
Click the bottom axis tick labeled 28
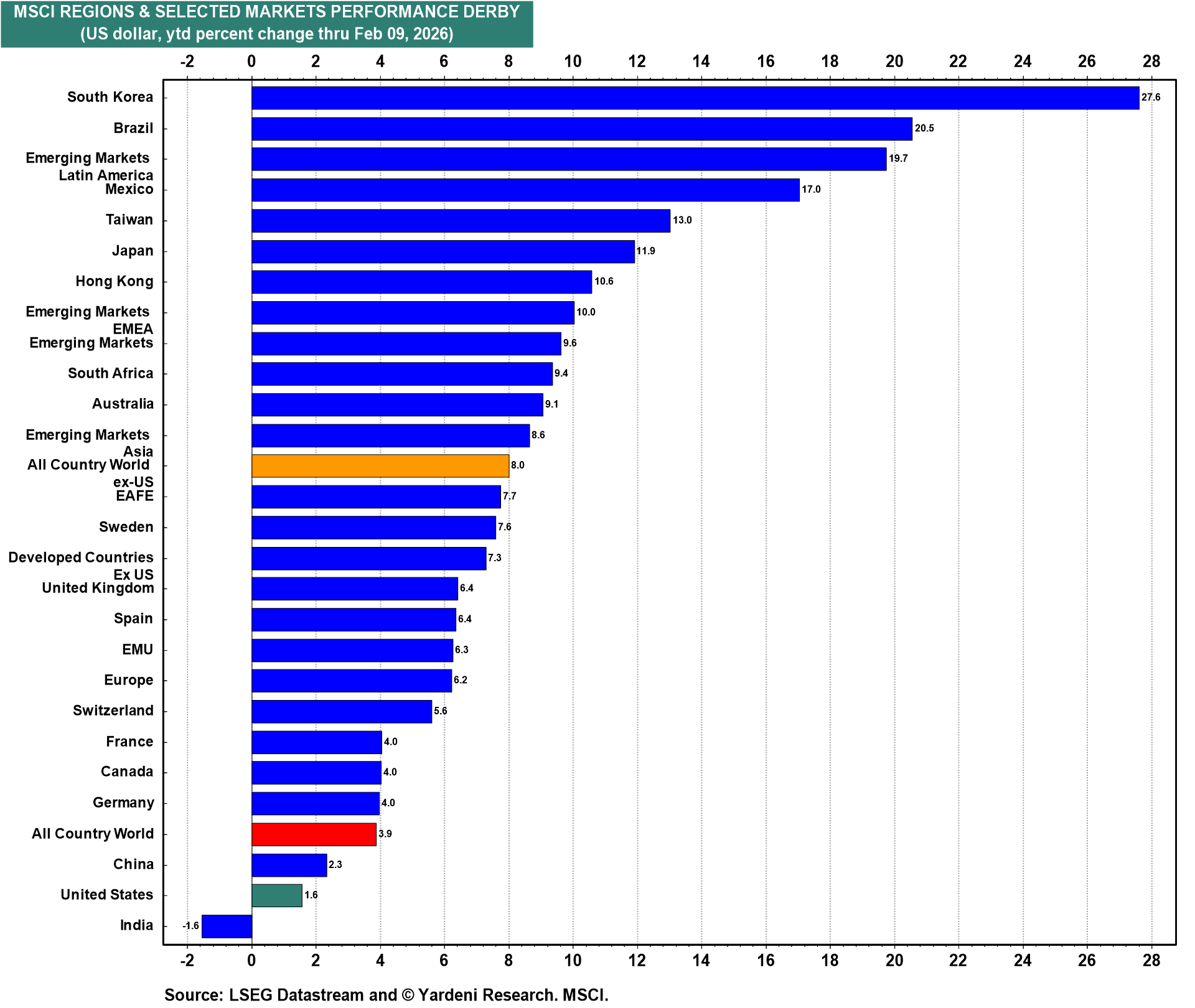(1151, 960)
